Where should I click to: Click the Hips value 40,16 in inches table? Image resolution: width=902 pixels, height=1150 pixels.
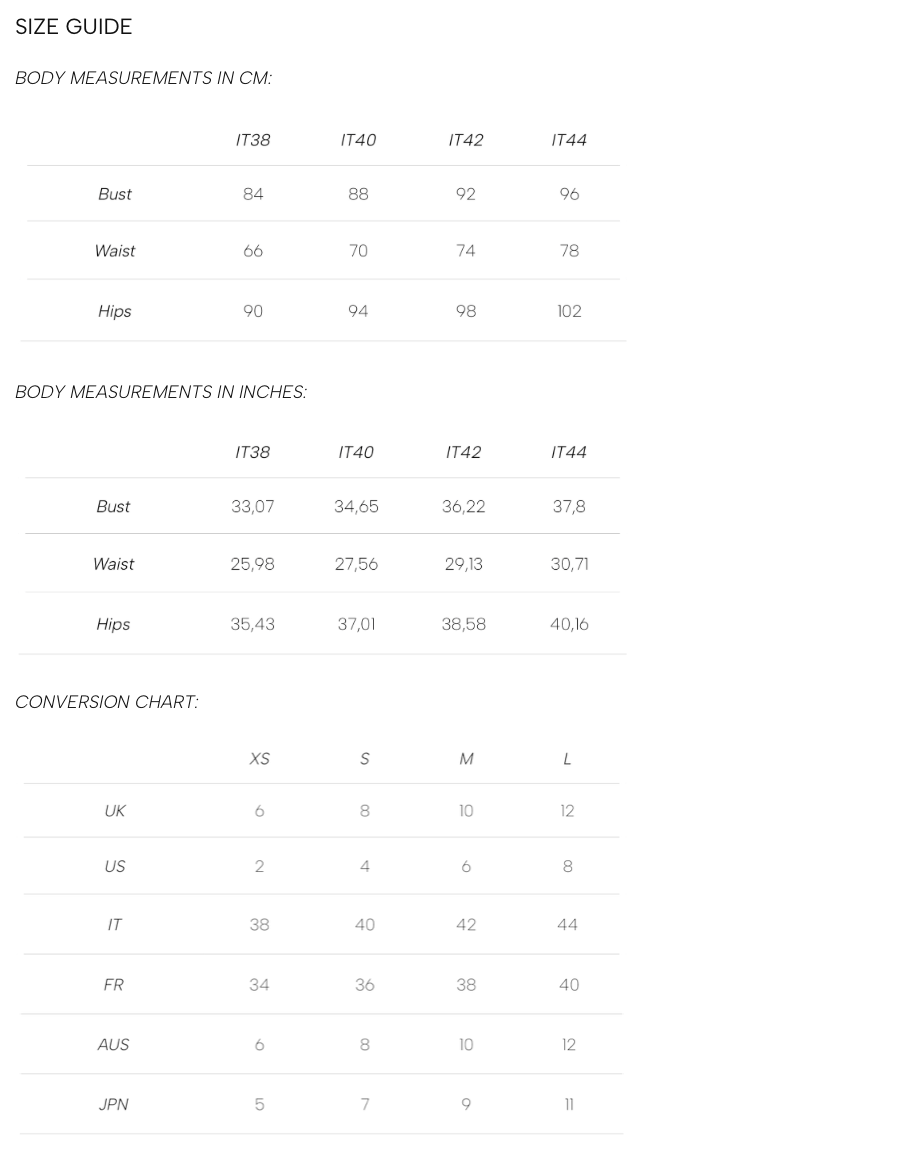coord(569,624)
